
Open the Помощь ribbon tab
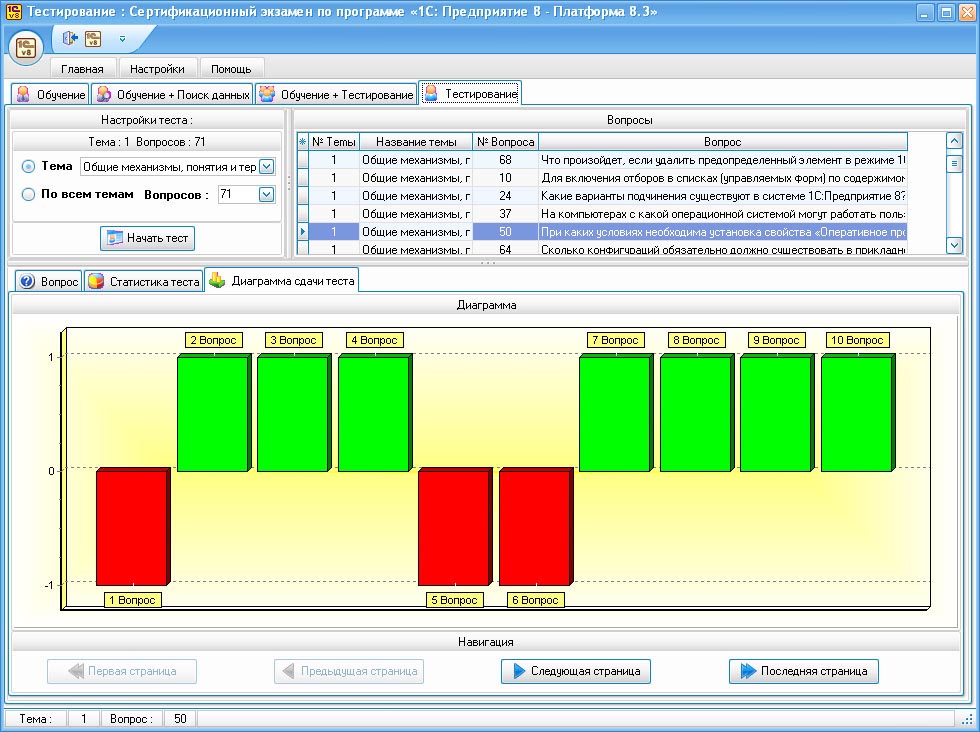[231, 69]
